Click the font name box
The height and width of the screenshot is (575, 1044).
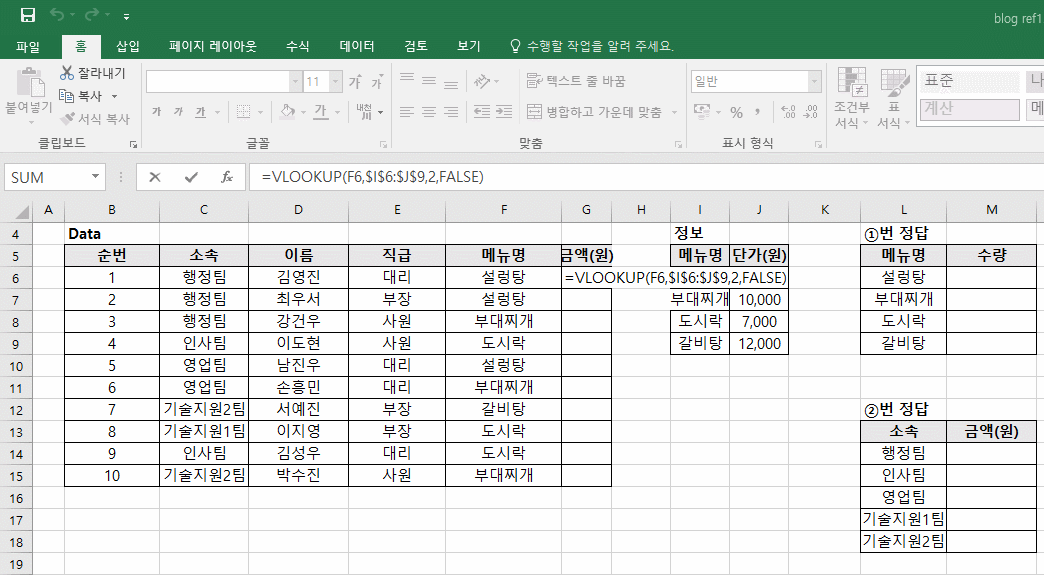[x=218, y=82]
